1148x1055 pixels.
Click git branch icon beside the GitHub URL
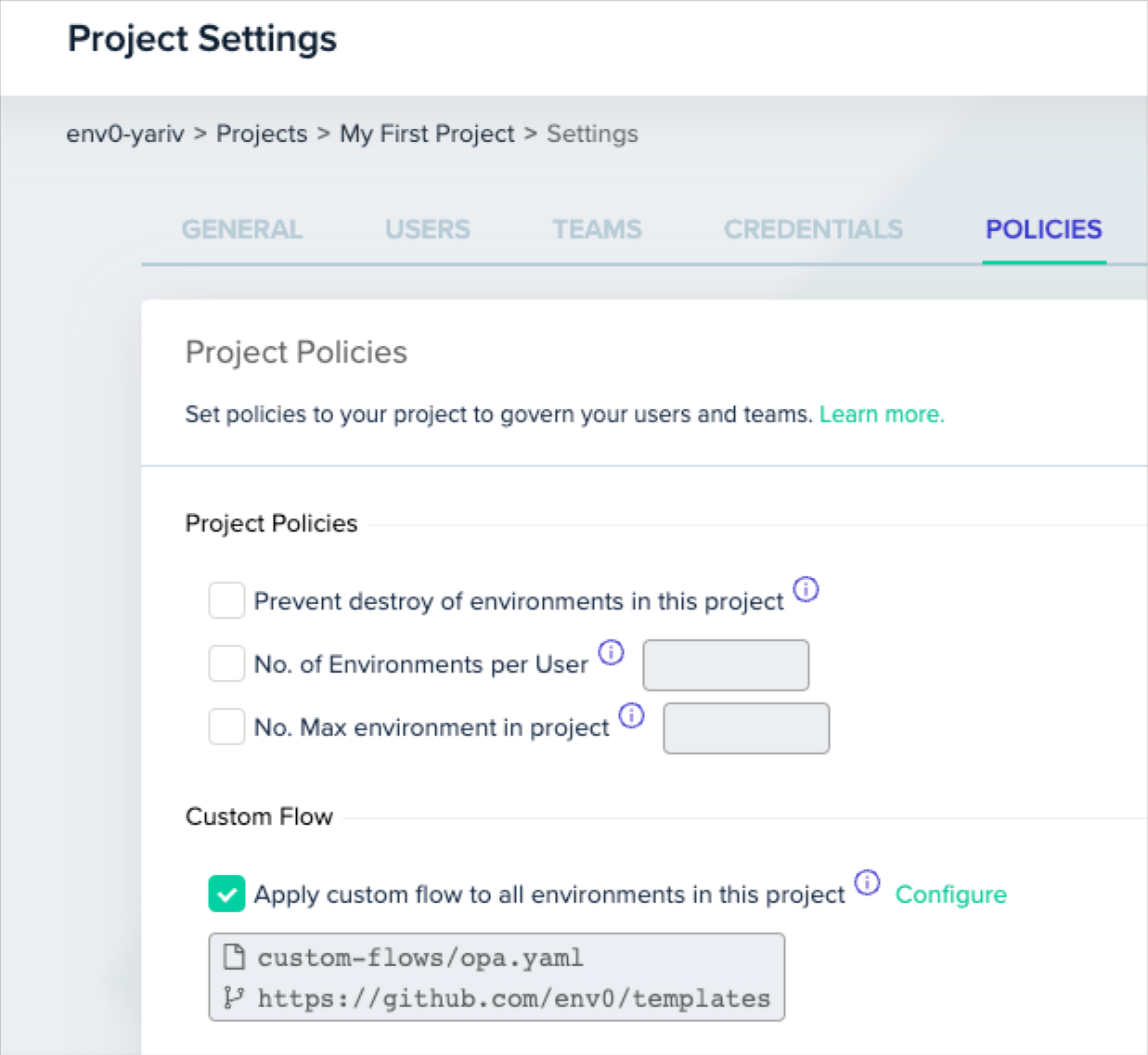(234, 997)
